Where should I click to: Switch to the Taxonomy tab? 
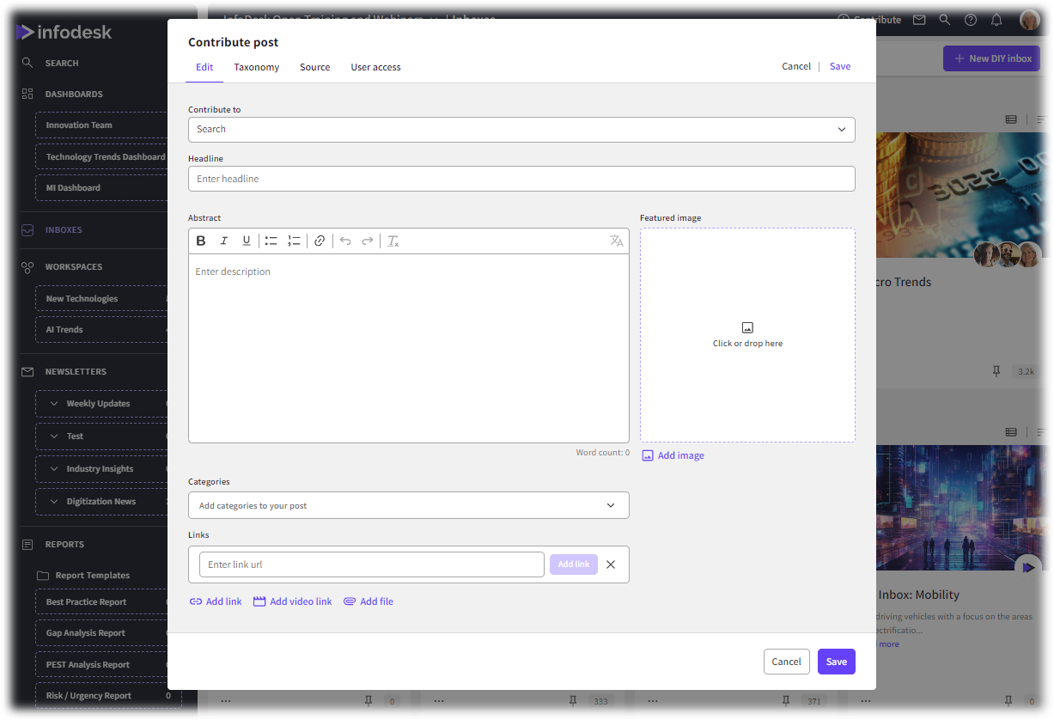click(256, 67)
